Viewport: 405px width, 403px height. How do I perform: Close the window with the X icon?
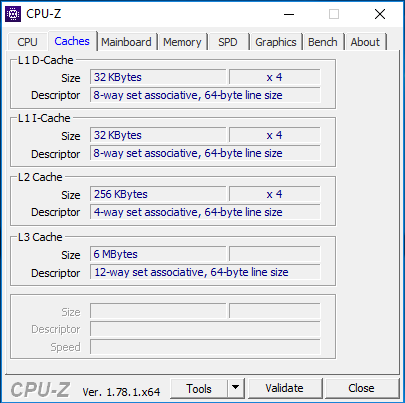(380, 14)
